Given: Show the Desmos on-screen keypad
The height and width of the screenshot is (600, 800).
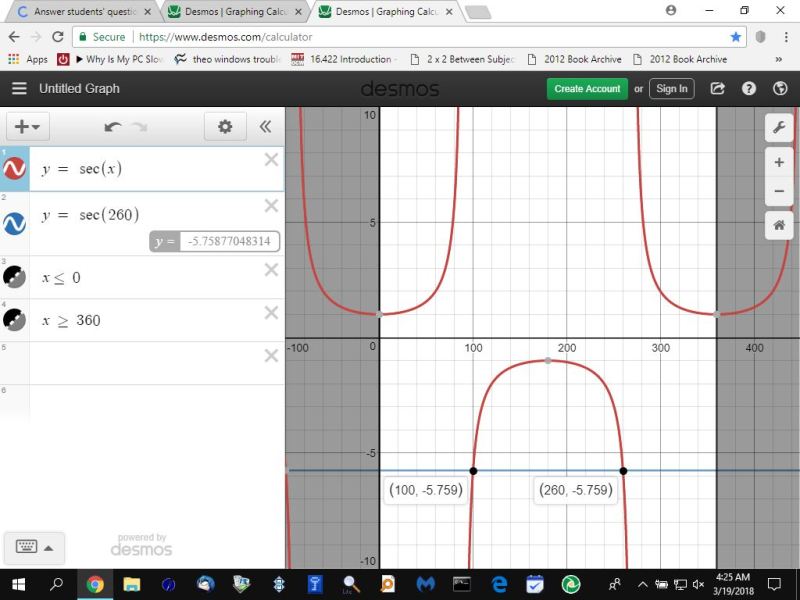Looking at the screenshot, I should [27, 546].
